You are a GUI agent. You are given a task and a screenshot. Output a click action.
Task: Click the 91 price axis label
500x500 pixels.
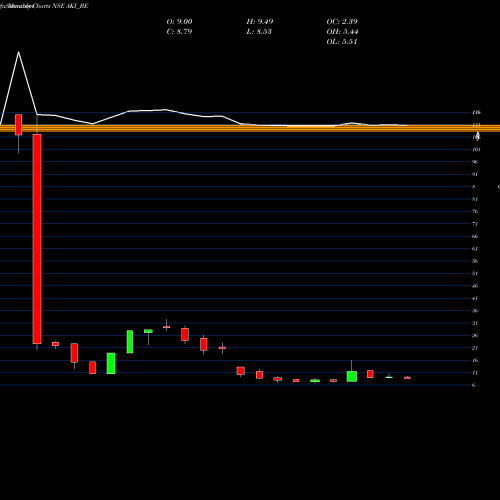(x=475, y=174)
